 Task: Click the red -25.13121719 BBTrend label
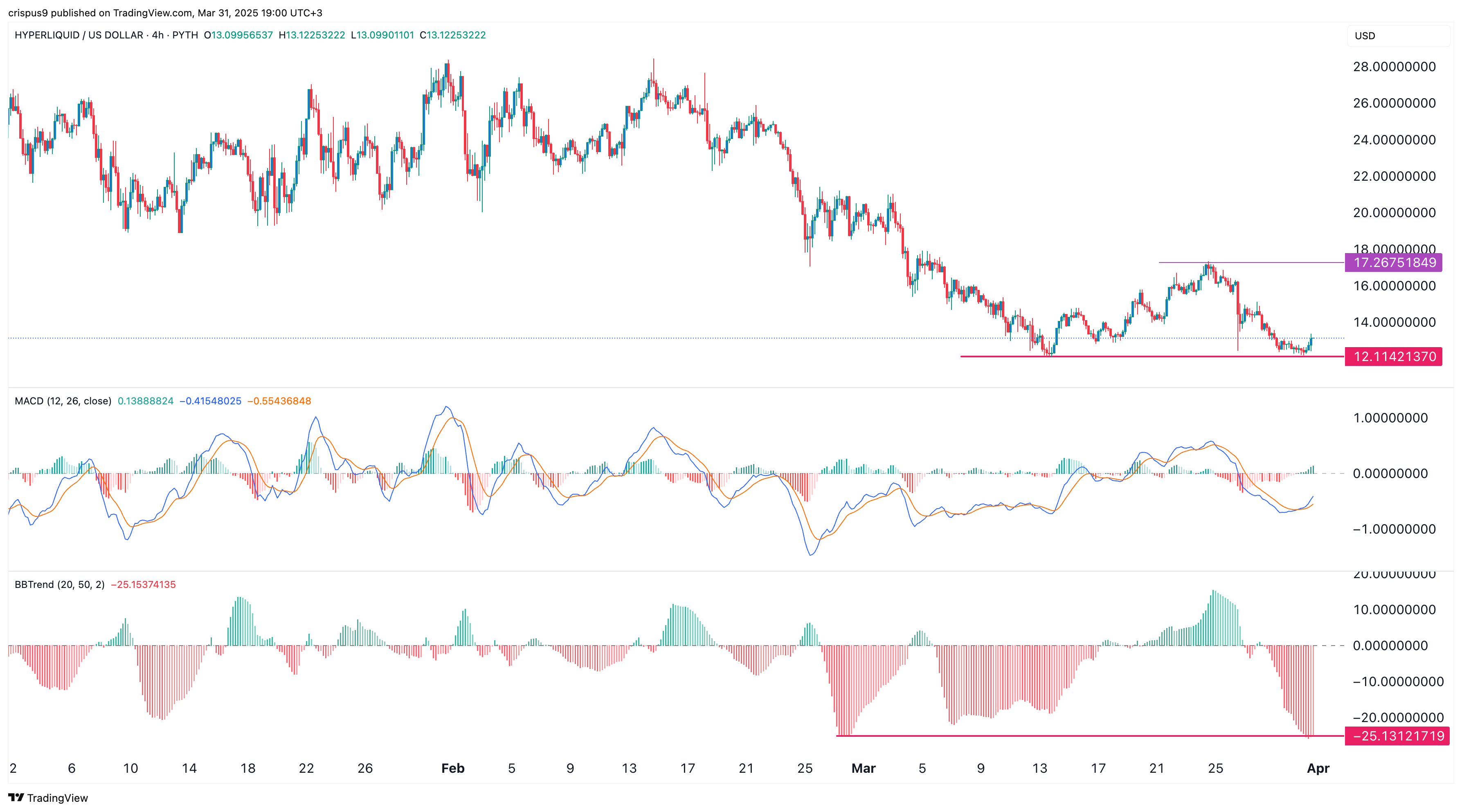(x=1397, y=736)
